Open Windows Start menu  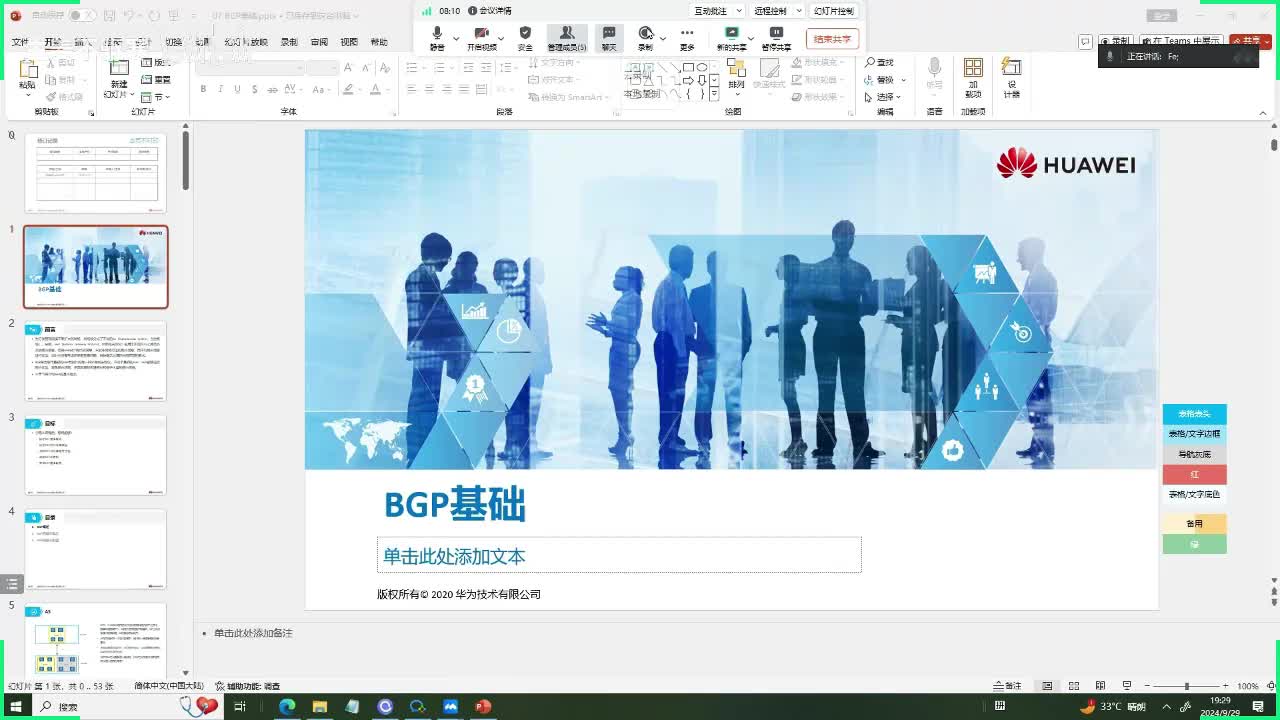[15, 706]
